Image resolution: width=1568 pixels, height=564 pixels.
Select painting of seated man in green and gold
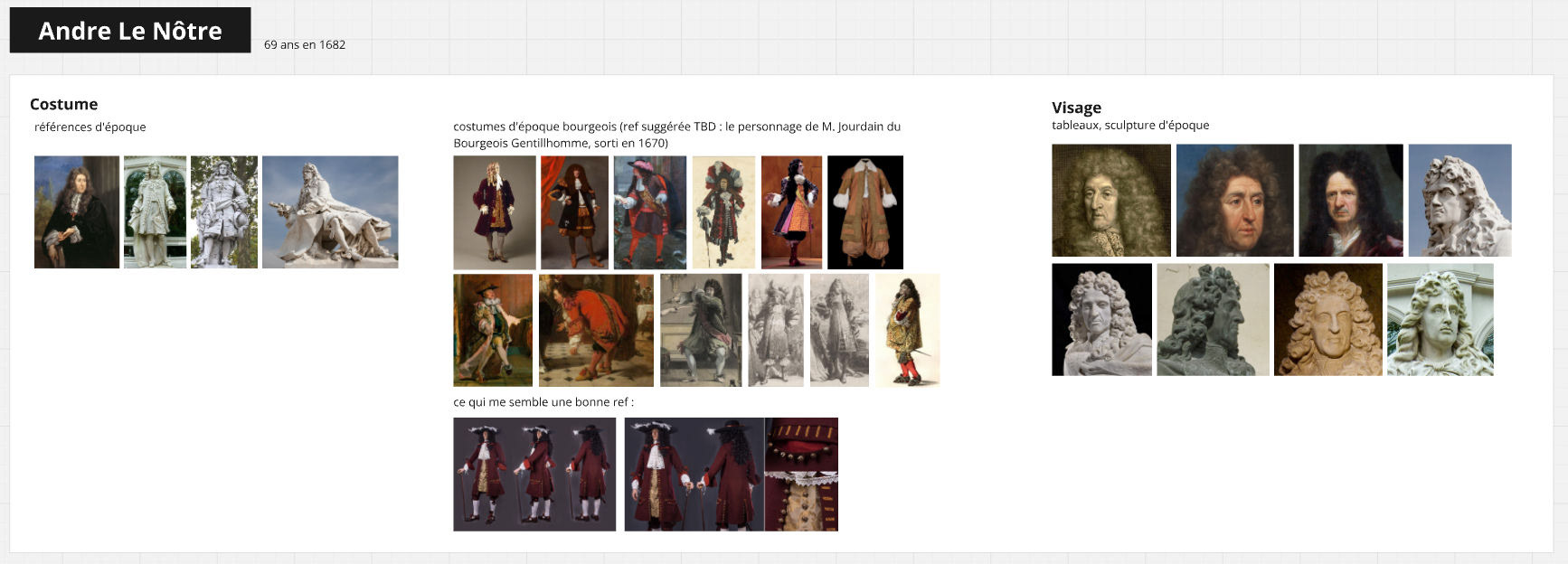pyautogui.click(x=493, y=331)
